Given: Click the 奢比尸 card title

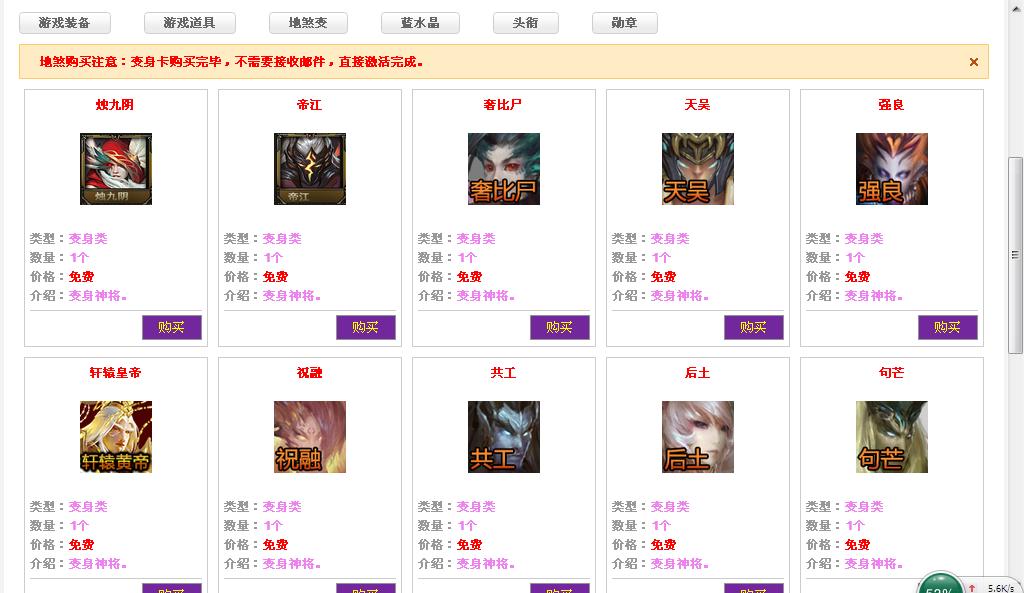Looking at the screenshot, I should [x=503, y=104].
